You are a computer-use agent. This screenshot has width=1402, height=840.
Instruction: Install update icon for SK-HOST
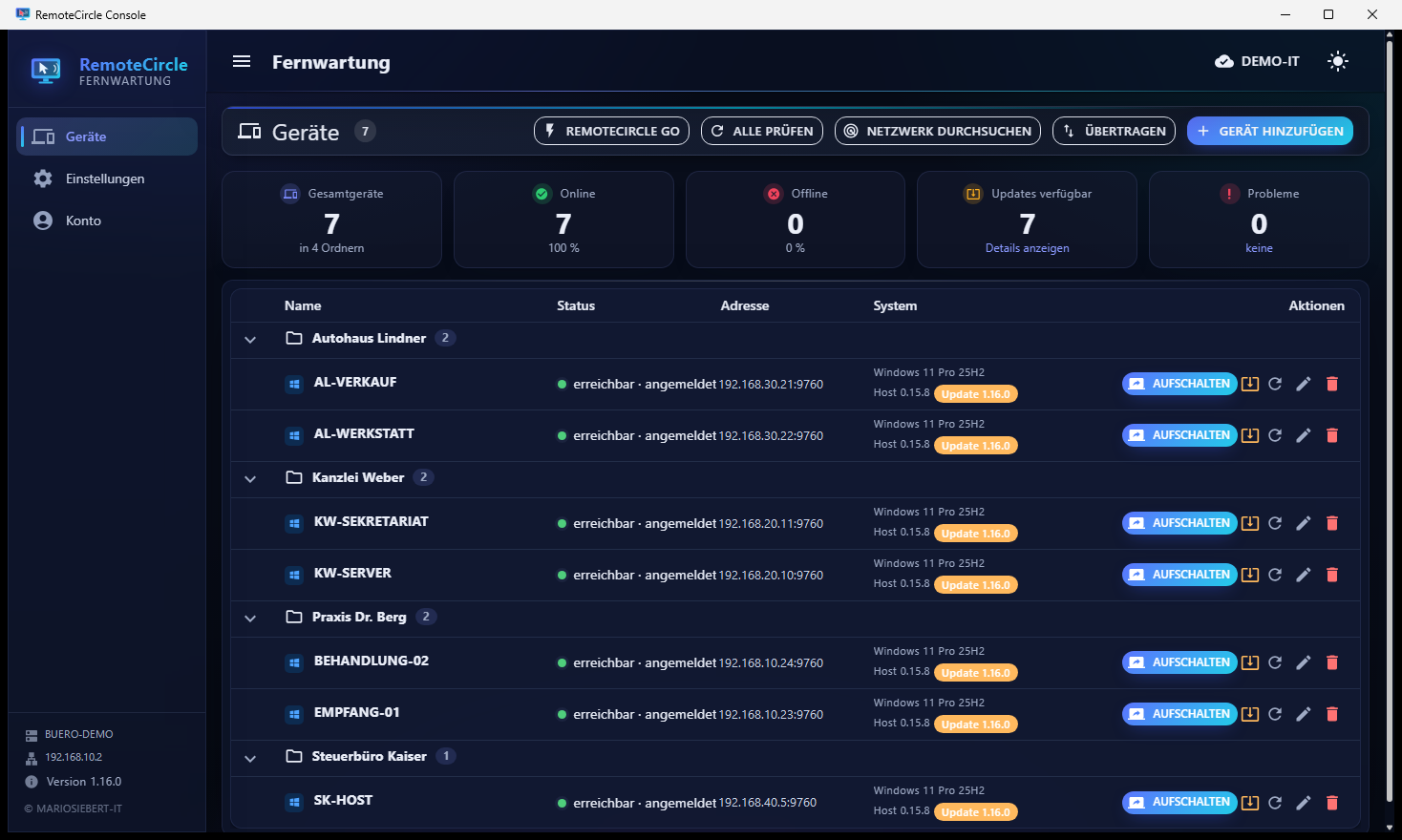(x=1250, y=803)
